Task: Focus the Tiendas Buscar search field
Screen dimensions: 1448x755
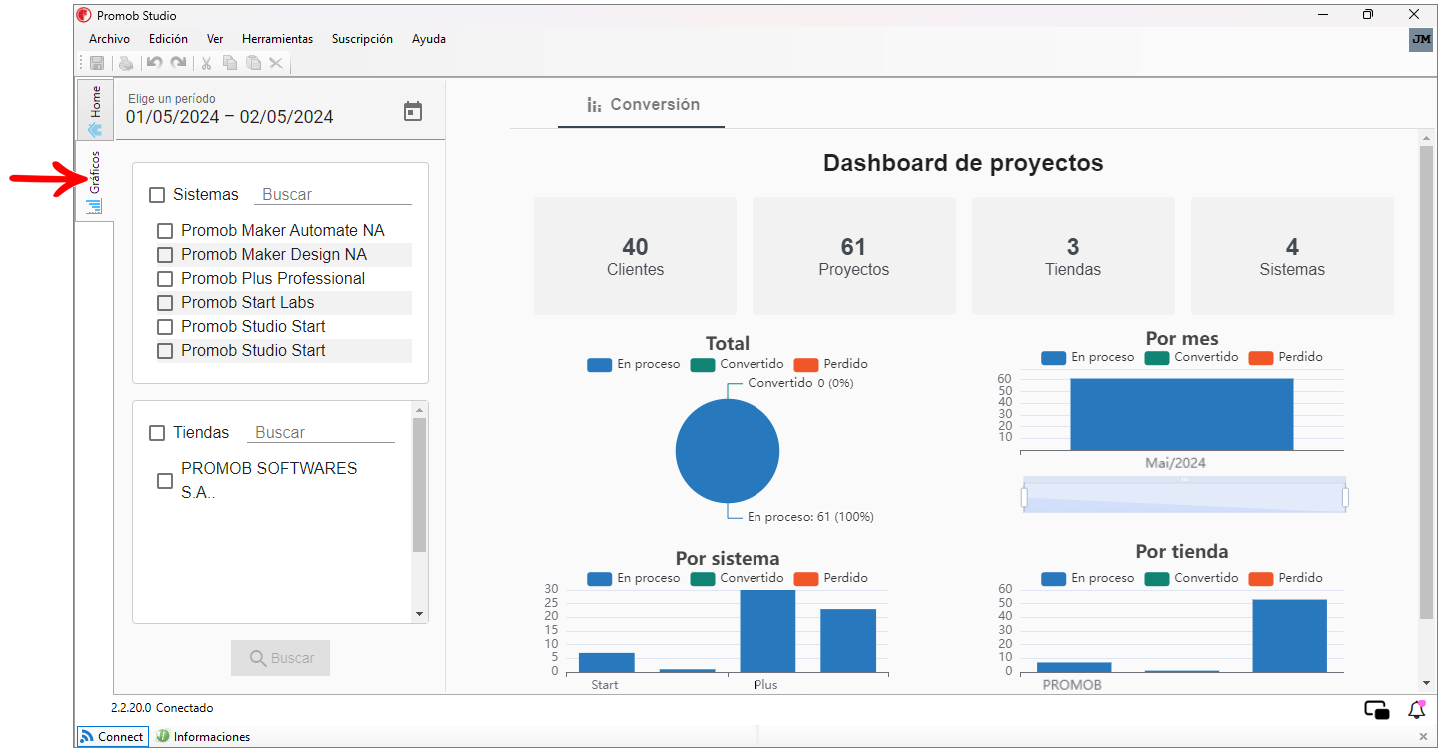Action: pyautogui.click(x=321, y=433)
